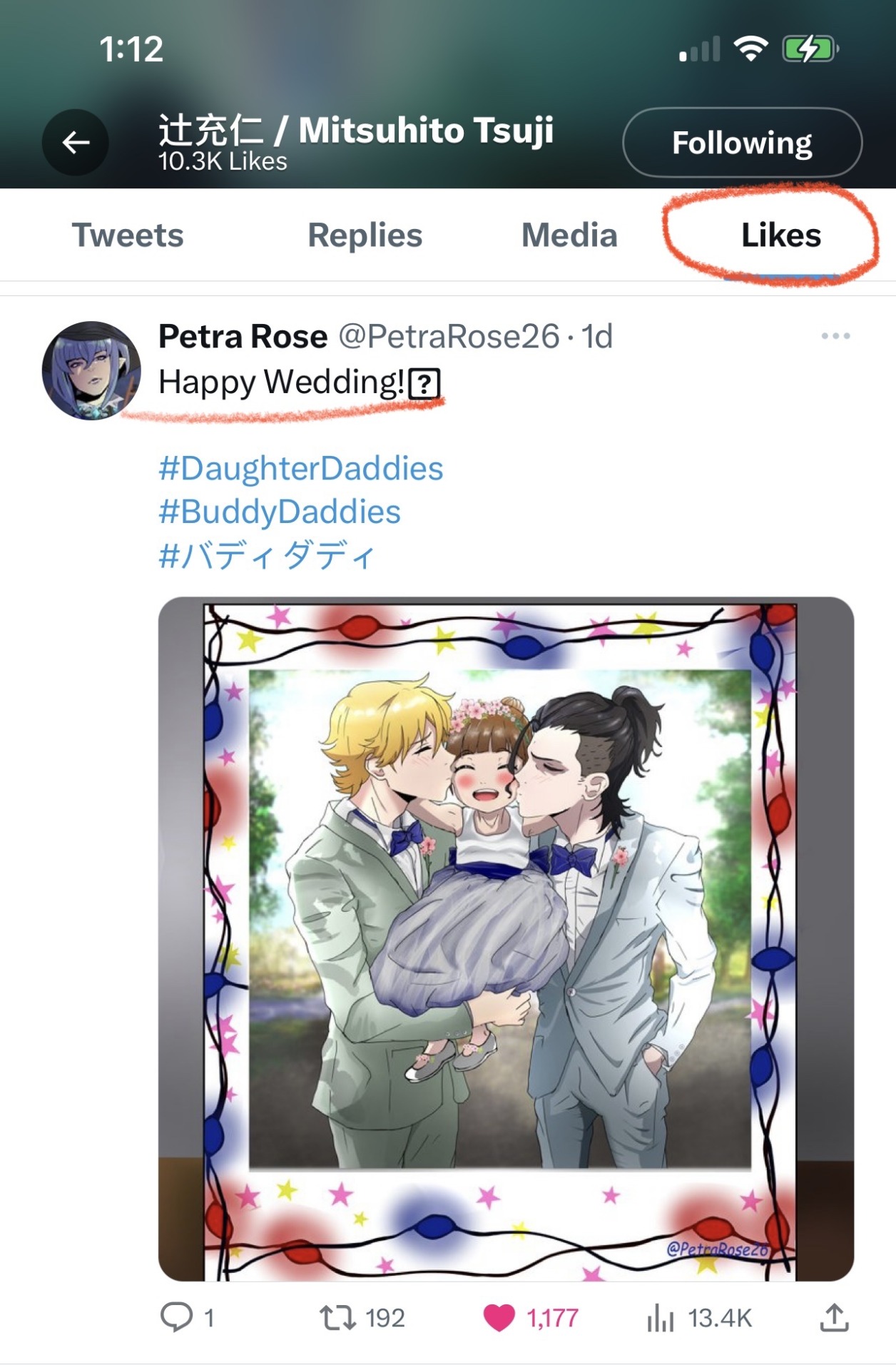Open tweet view analytics icon
This screenshot has width=896, height=1370.
(661, 1317)
